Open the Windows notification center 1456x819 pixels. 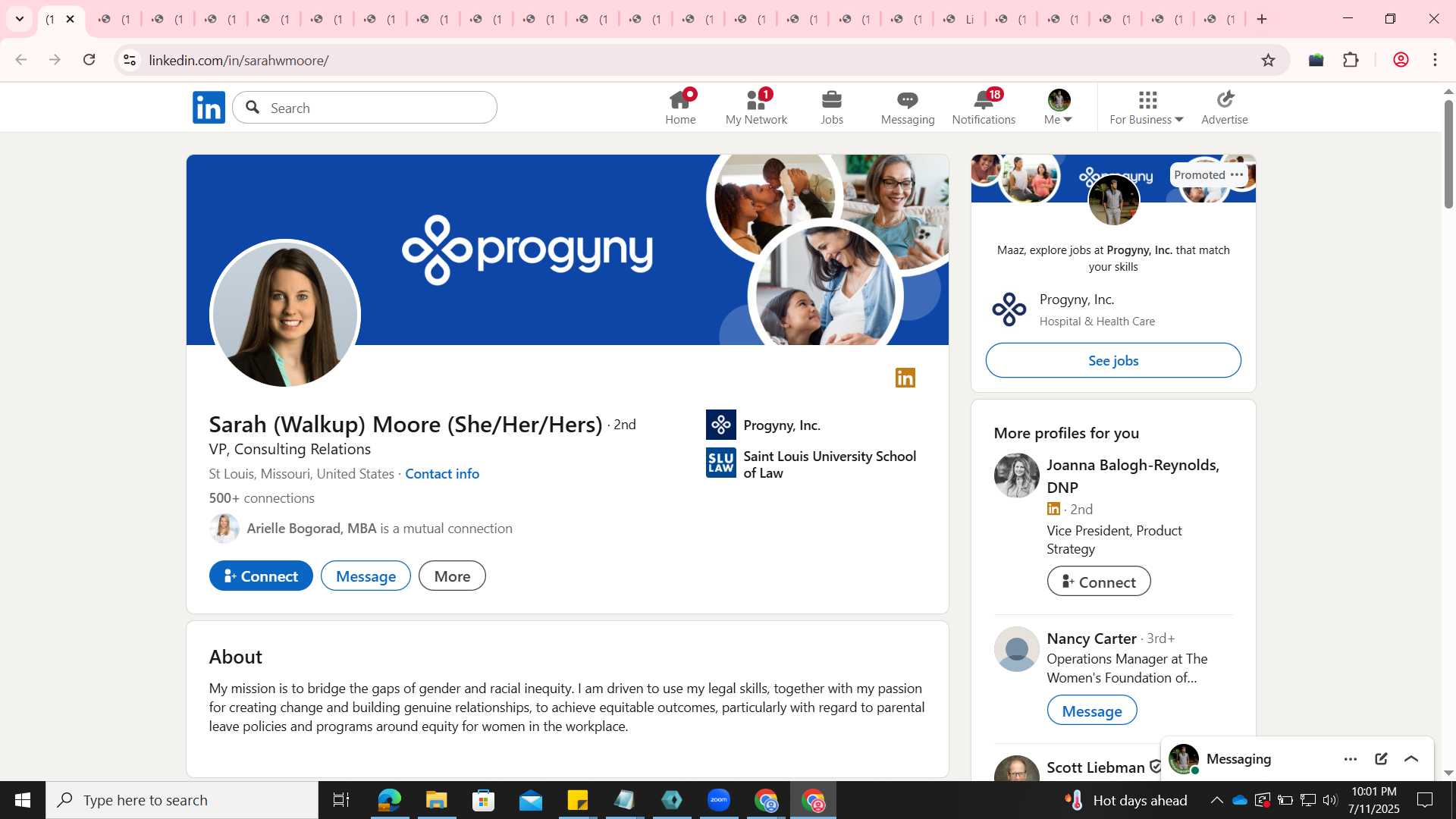(1426, 800)
